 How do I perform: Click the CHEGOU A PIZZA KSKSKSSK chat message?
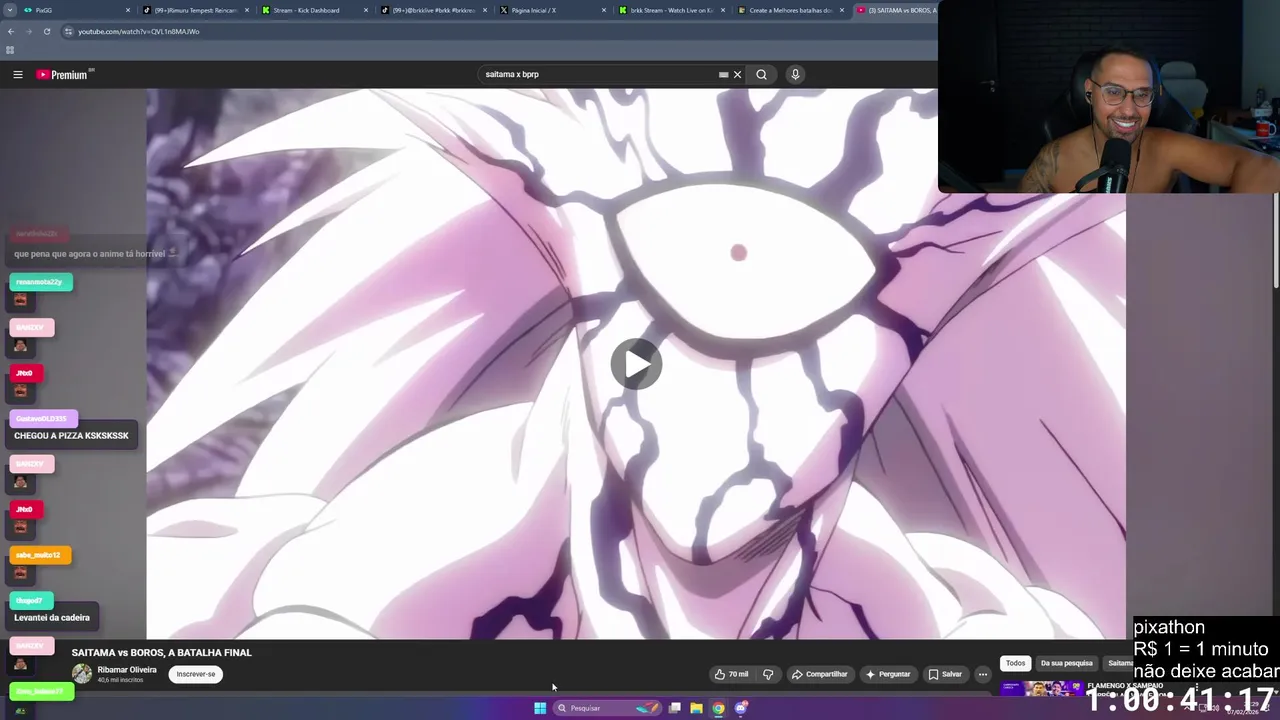pos(71,436)
